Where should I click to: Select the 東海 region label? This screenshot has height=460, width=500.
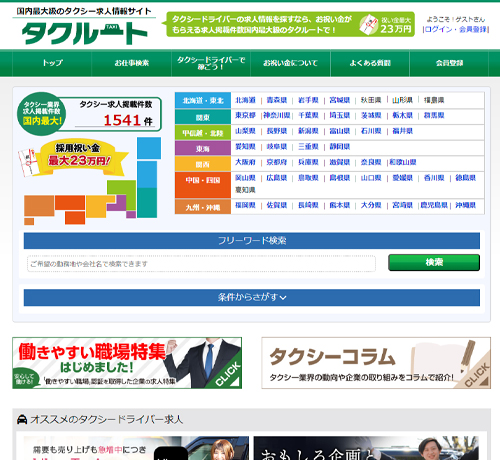click(x=203, y=149)
